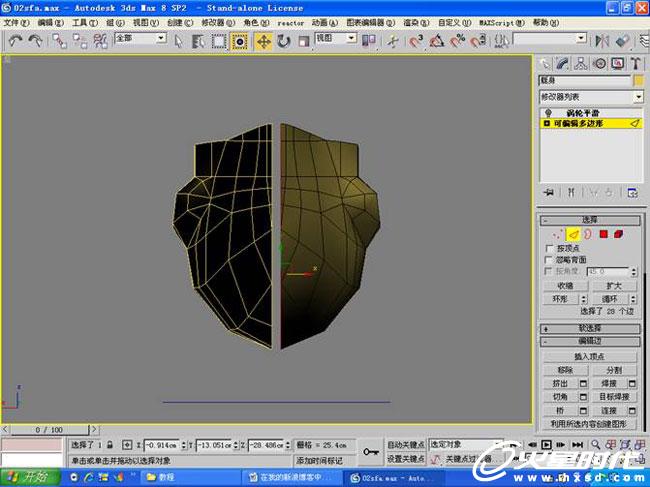Activate the Select and Move tool
The height and width of the screenshot is (487, 650).
coord(263,41)
